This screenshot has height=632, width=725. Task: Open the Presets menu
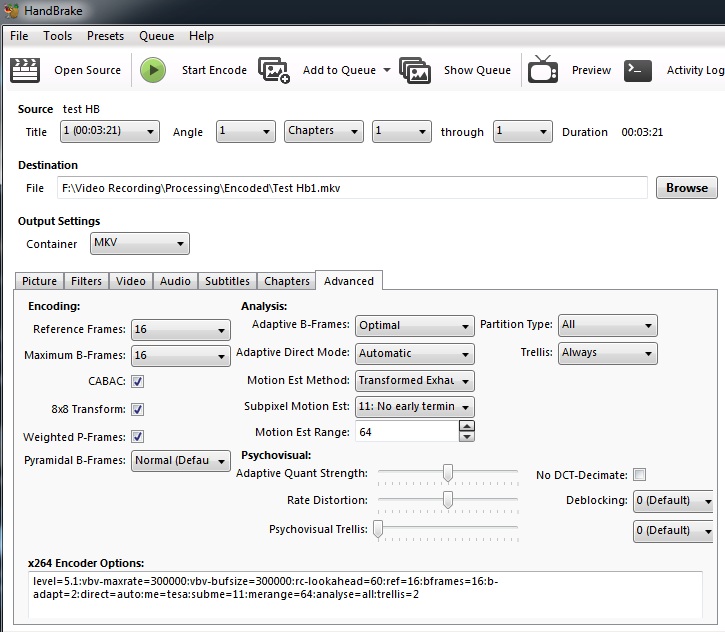pyautogui.click(x=105, y=36)
